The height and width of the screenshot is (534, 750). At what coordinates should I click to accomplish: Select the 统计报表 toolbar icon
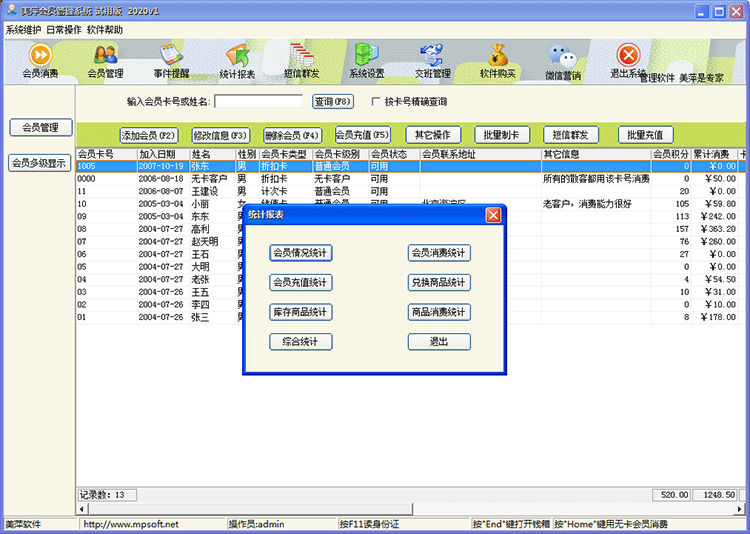pyautogui.click(x=237, y=60)
